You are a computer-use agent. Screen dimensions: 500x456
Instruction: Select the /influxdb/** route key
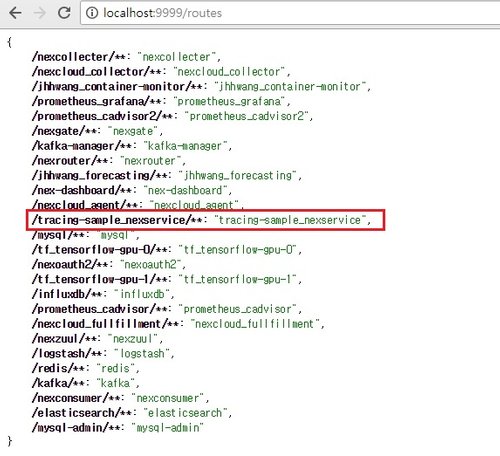click(66, 294)
